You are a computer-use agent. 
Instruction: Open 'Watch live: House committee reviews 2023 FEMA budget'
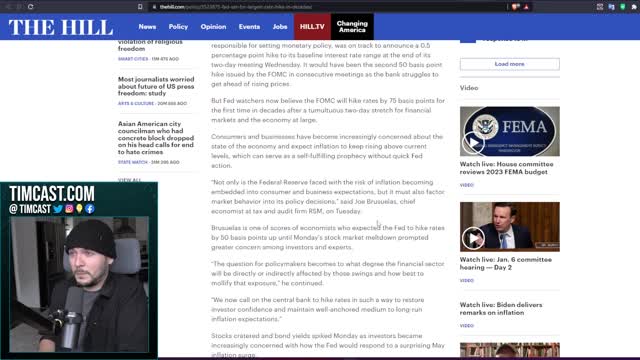coord(507,168)
